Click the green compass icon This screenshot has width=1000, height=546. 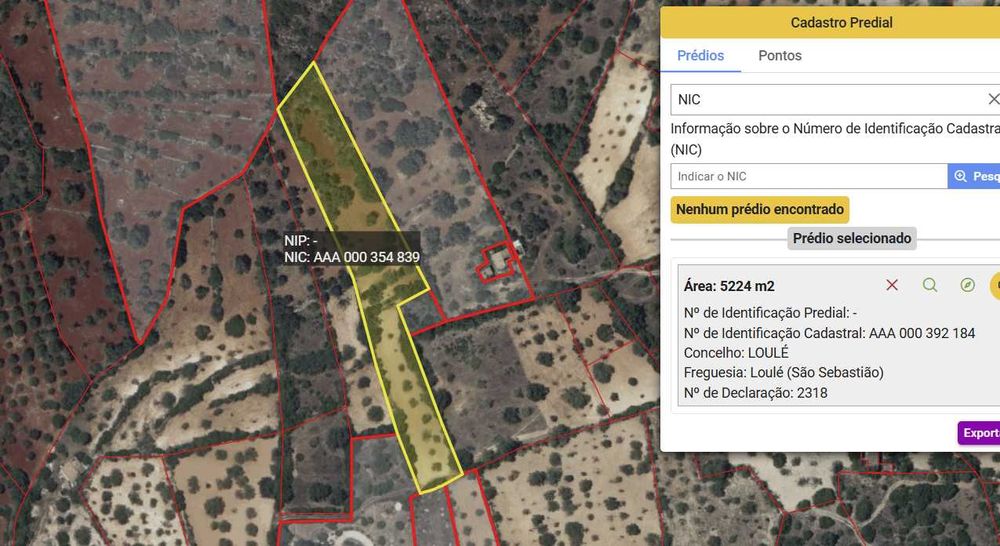point(967,285)
